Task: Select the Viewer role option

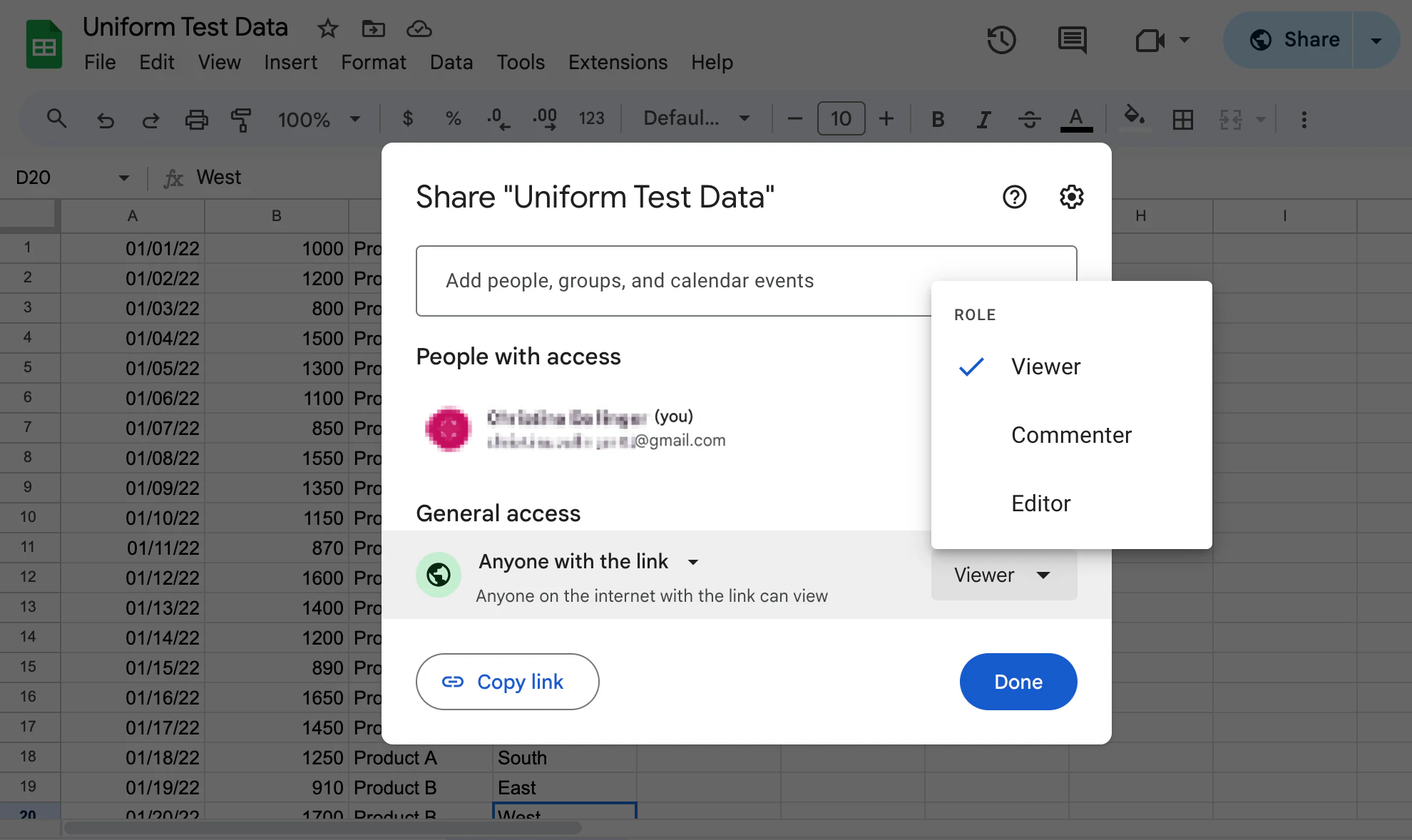Action: tap(1071, 367)
